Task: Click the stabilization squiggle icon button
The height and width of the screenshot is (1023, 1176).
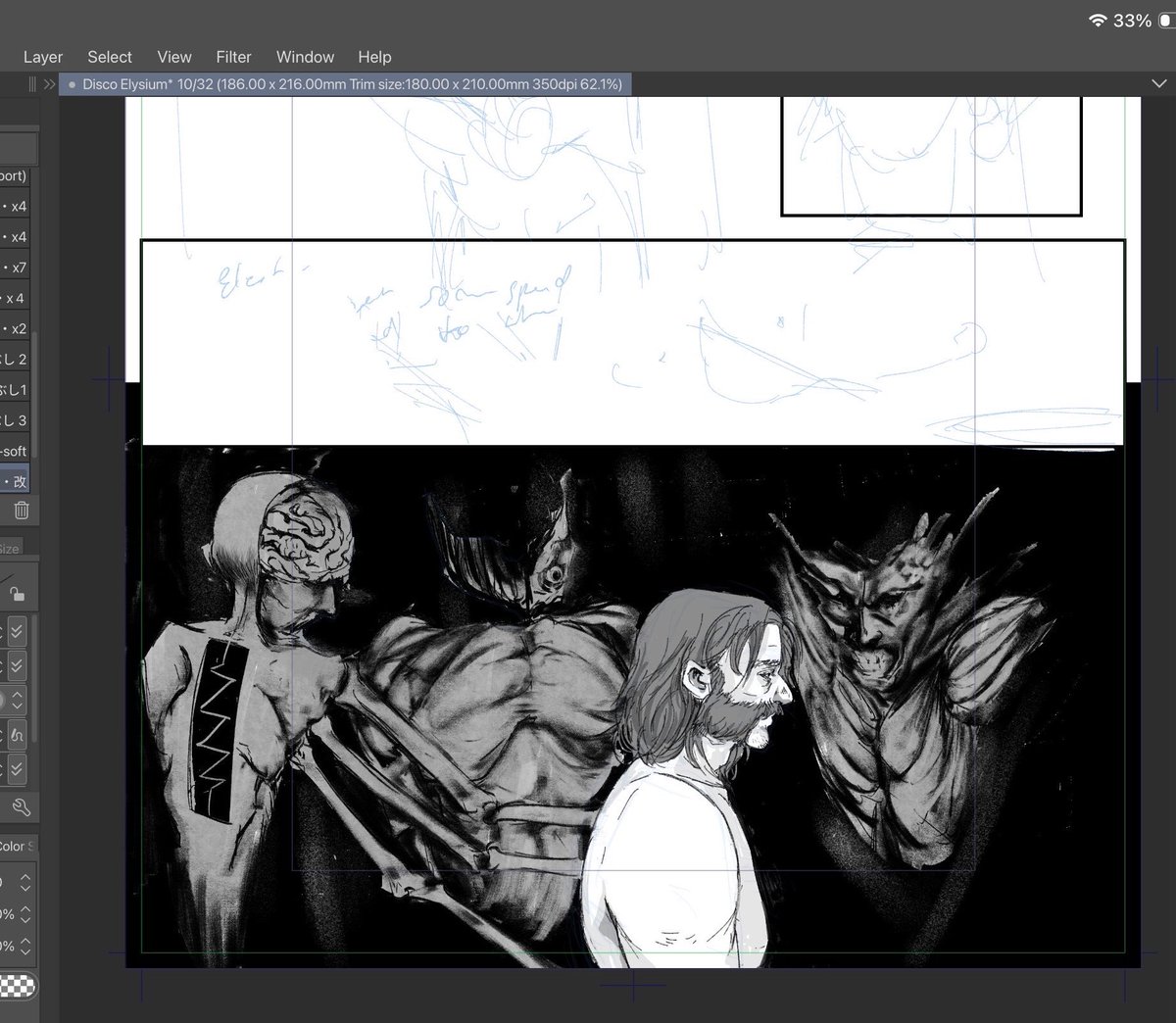Action: (x=16, y=734)
